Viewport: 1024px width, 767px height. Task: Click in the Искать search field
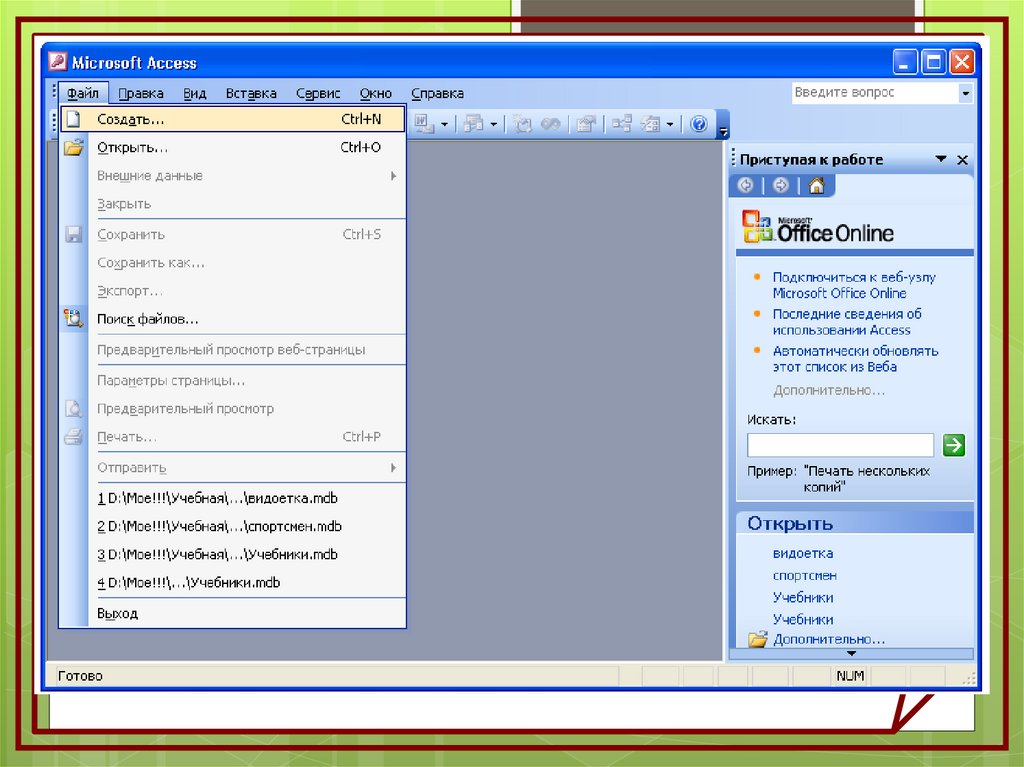pyautogui.click(x=840, y=446)
